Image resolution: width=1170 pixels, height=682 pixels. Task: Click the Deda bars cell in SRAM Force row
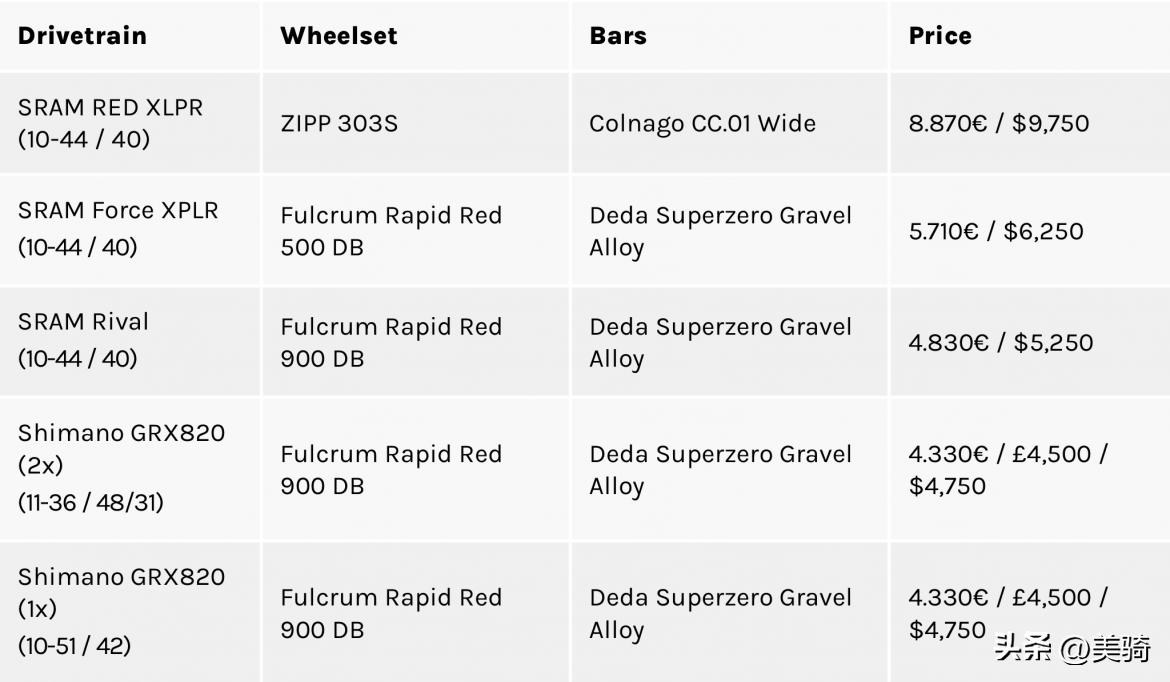pyautogui.click(x=720, y=231)
